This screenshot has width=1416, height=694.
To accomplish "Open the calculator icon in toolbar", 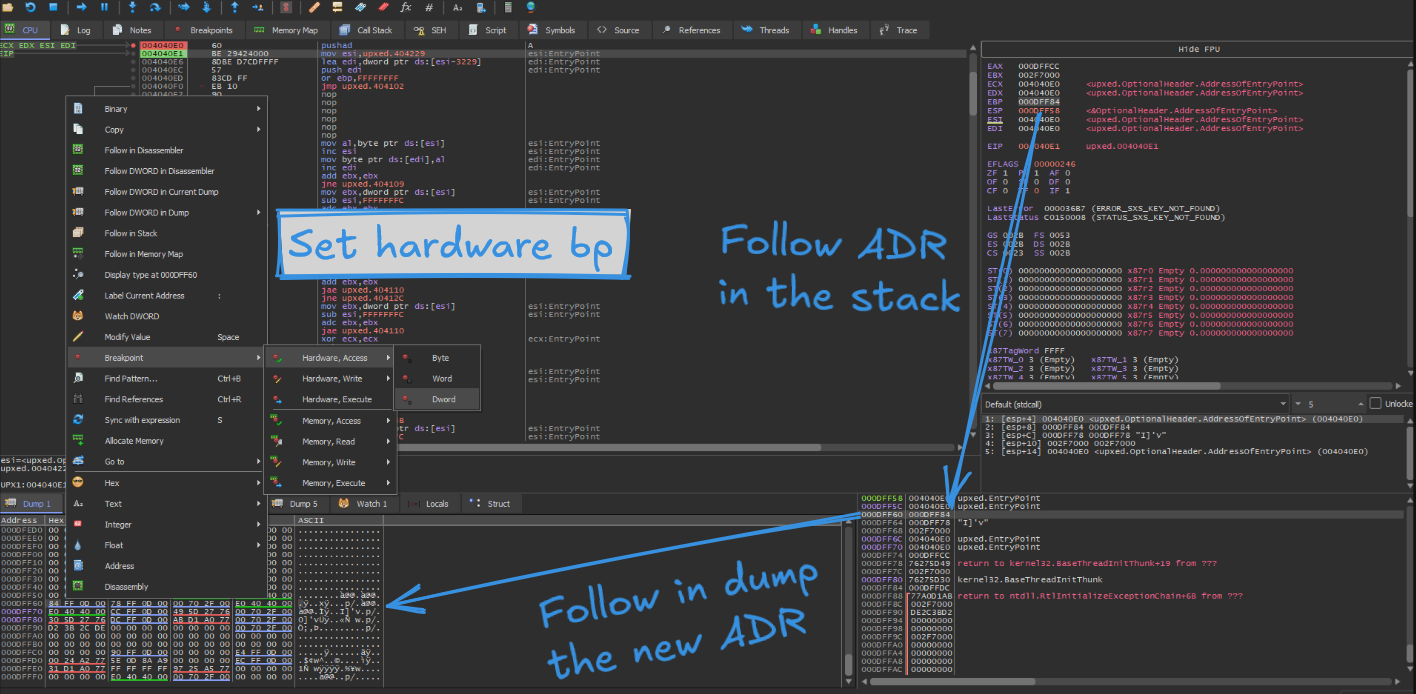I will coord(508,7).
